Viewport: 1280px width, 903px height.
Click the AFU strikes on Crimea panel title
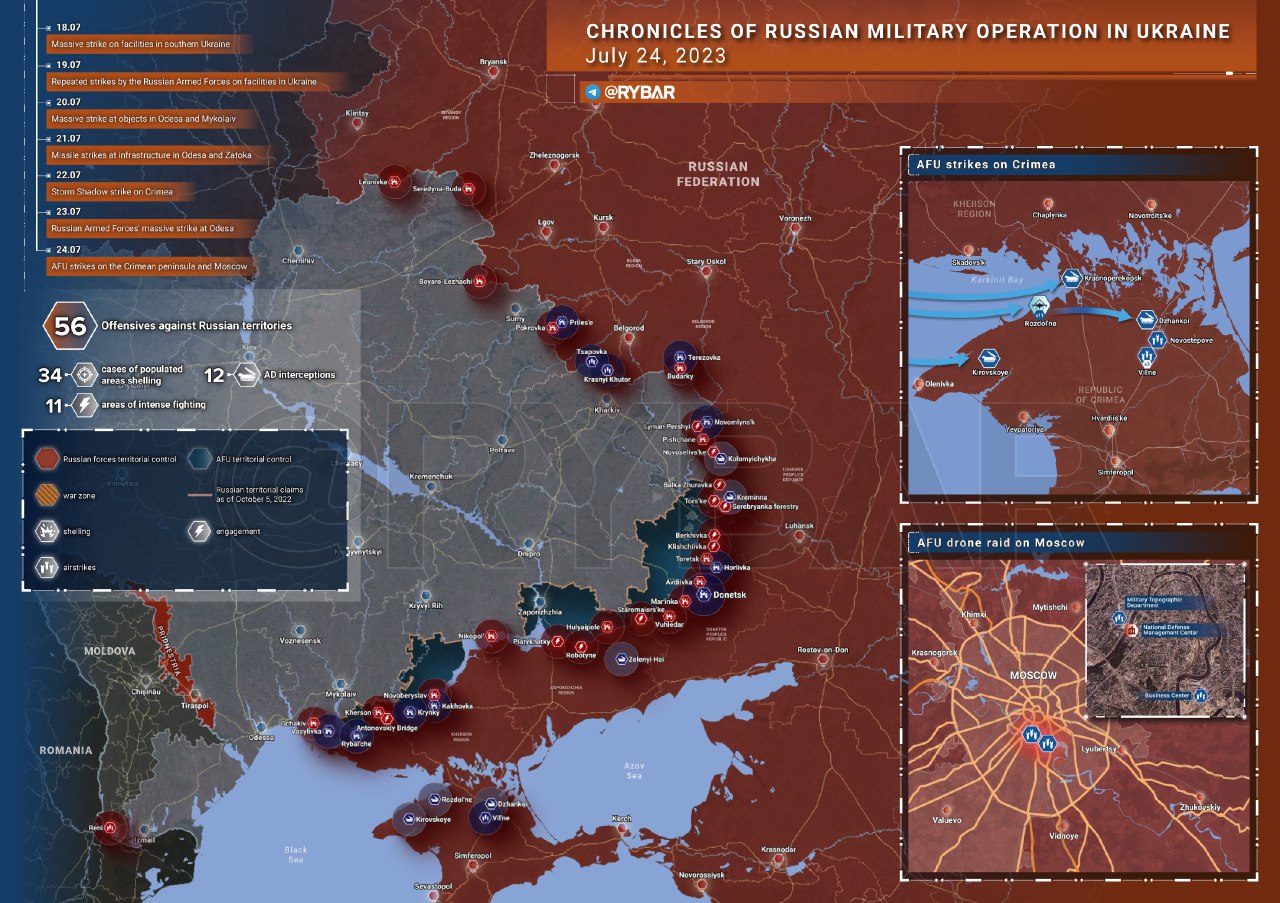pyautogui.click(x=985, y=164)
